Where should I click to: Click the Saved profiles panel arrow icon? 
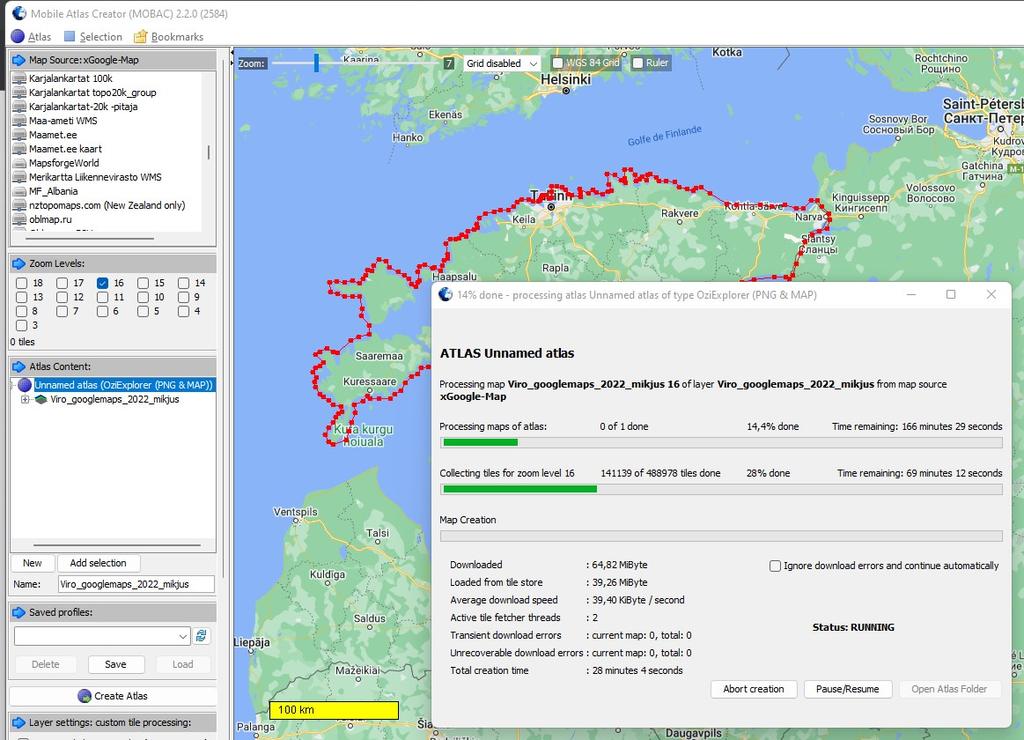19,612
